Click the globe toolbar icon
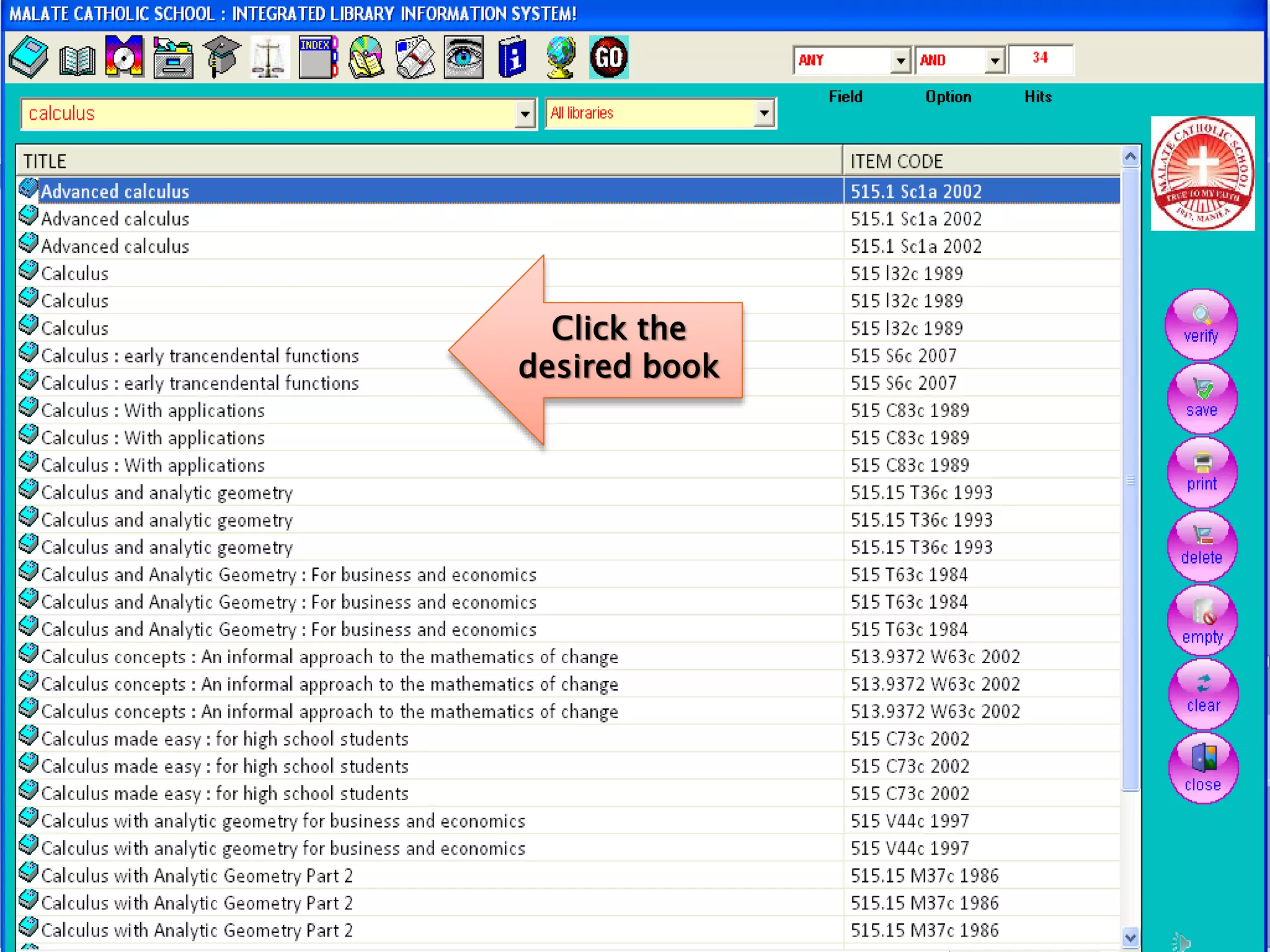This screenshot has width=1270, height=952. 561,58
